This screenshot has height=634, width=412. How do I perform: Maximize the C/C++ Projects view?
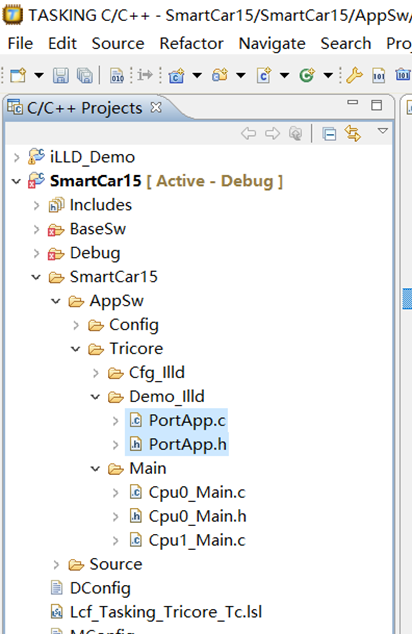point(376,106)
